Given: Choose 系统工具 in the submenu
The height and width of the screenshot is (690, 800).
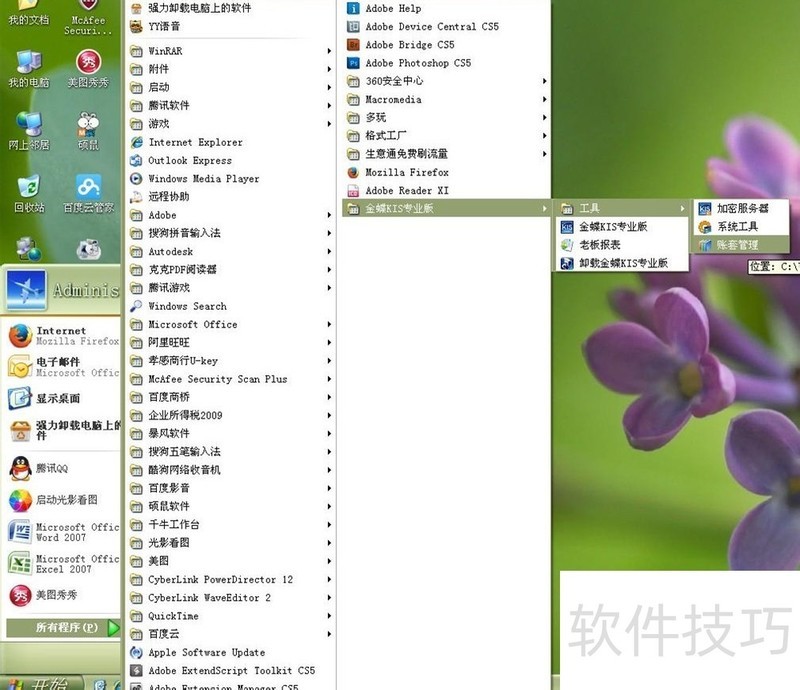Looking at the screenshot, I should point(737,227).
